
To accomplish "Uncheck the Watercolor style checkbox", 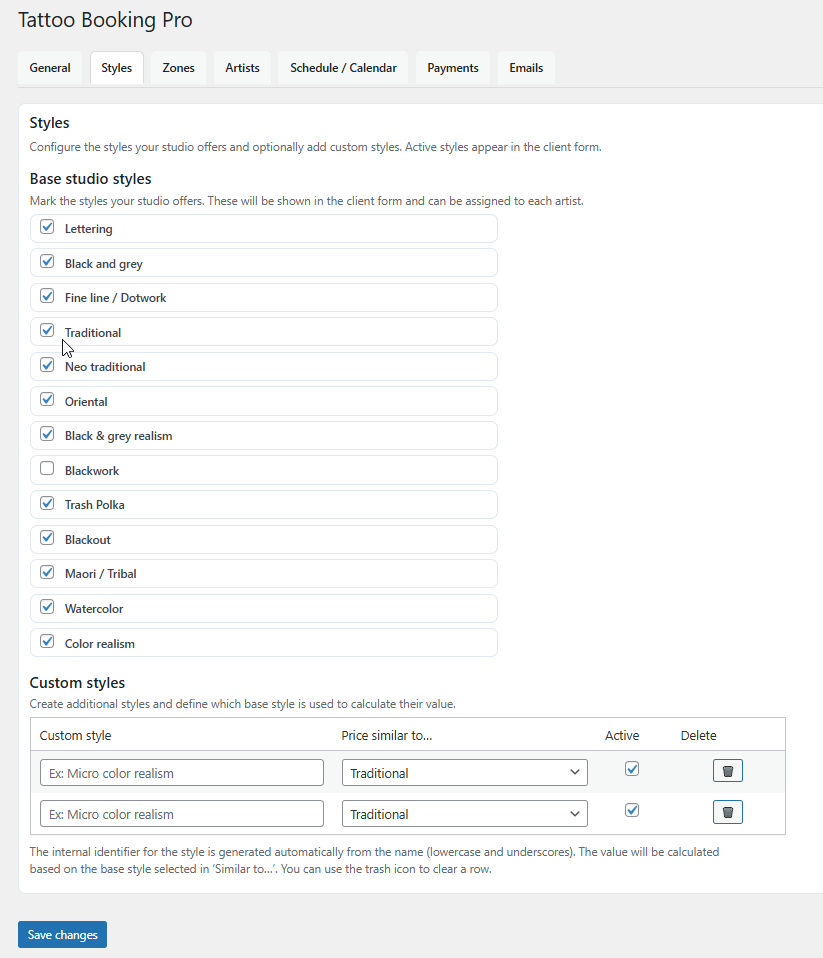I will [x=47, y=606].
